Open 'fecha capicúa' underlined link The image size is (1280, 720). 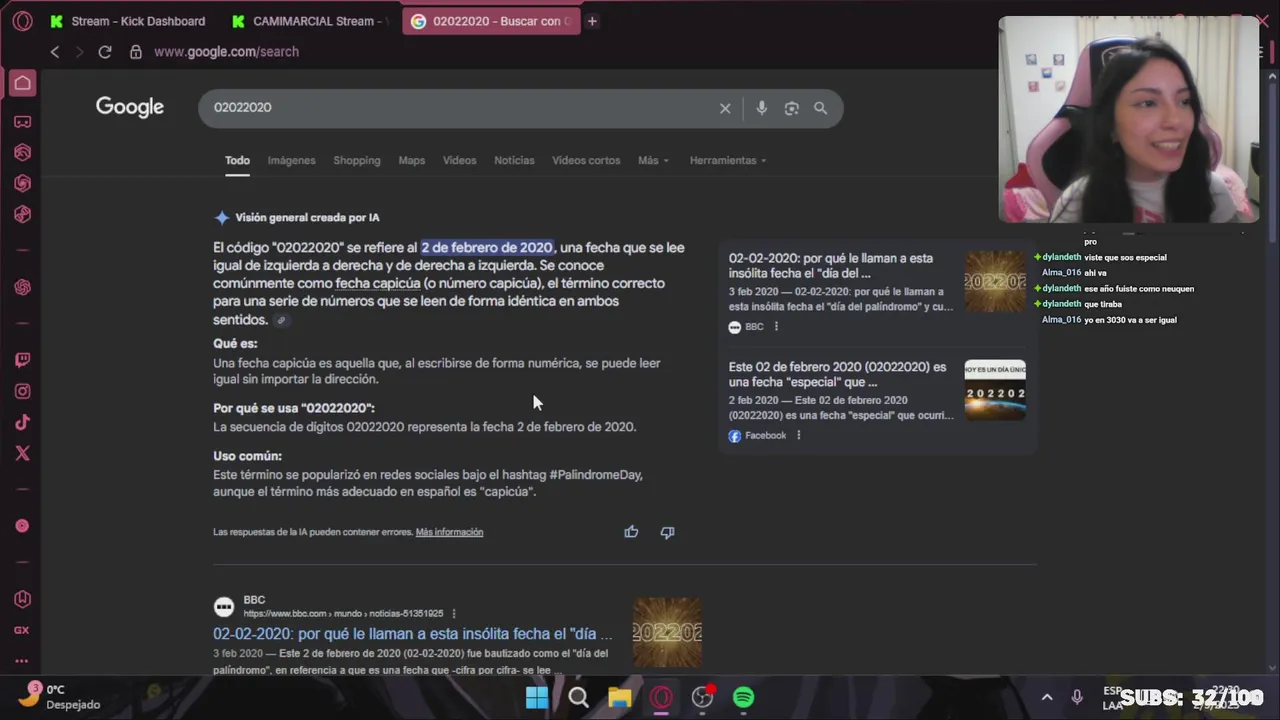pyautogui.click(x=378, y=284)
